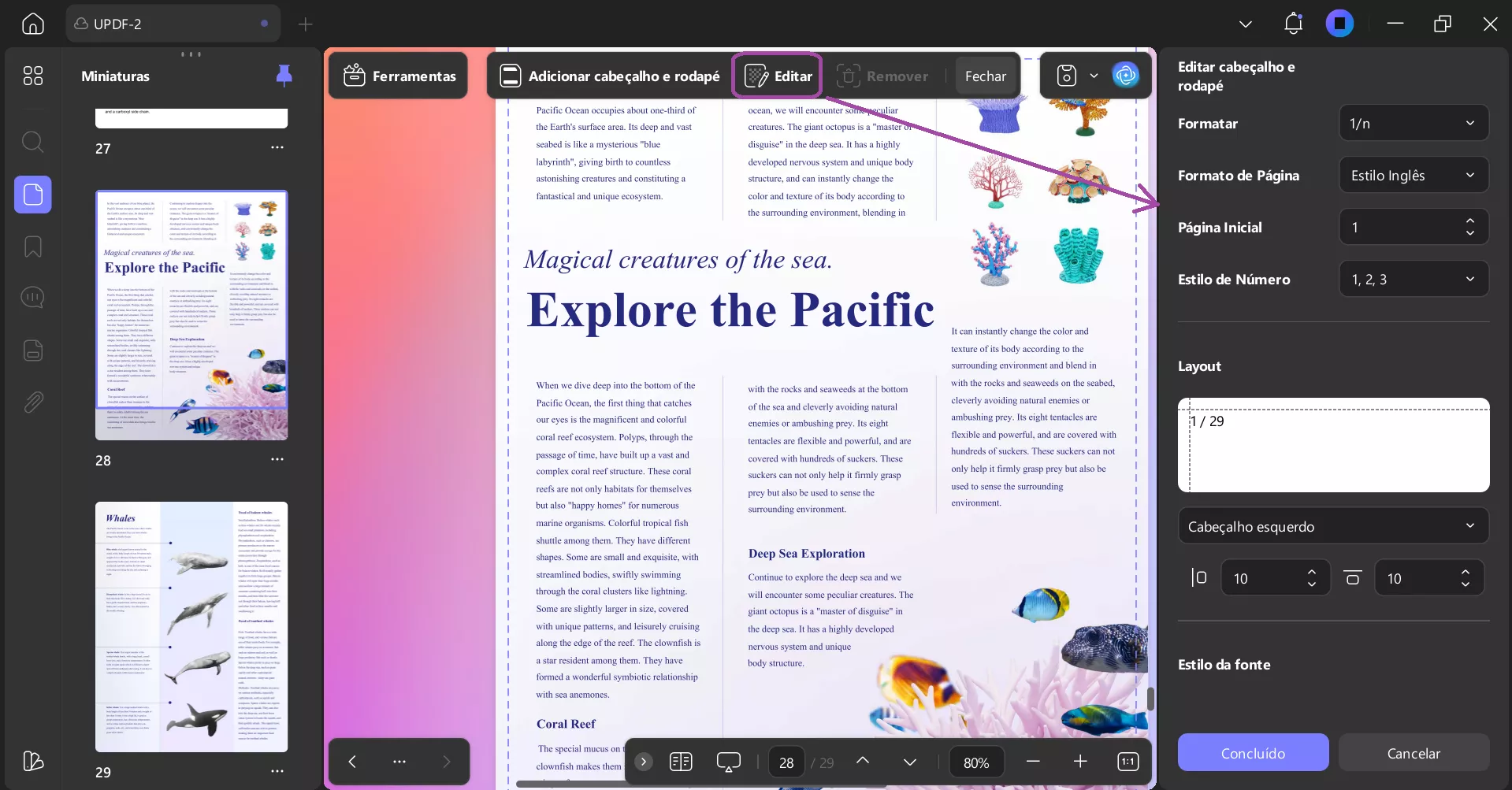Open the Formatar dropdown showing 1/n
Screen dimensions: 1512x790
pos(1413,123)
